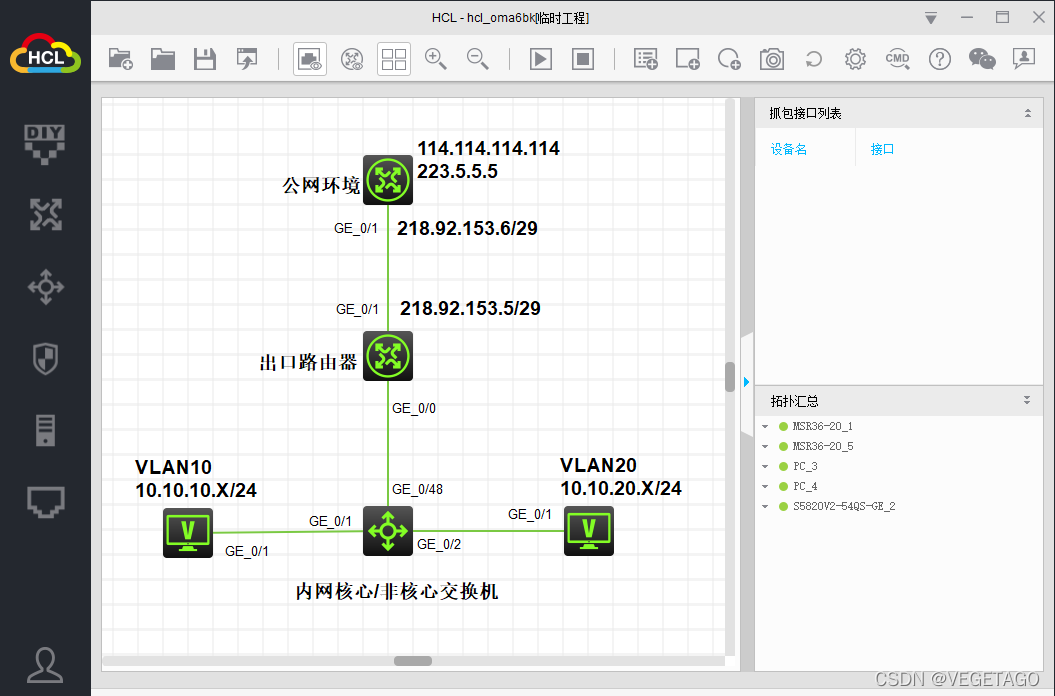The image size is (1055, 696).
Task: Open the router category in left sidebar
Action: coord(45,213)
